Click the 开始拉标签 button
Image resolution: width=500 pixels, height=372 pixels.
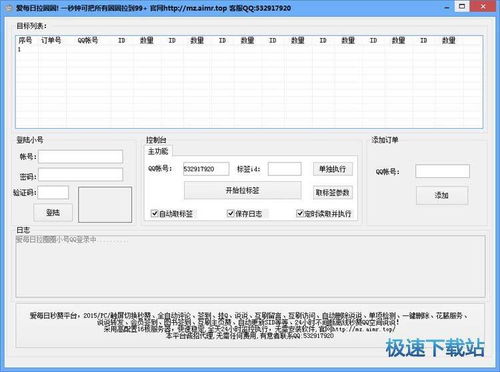243,190
